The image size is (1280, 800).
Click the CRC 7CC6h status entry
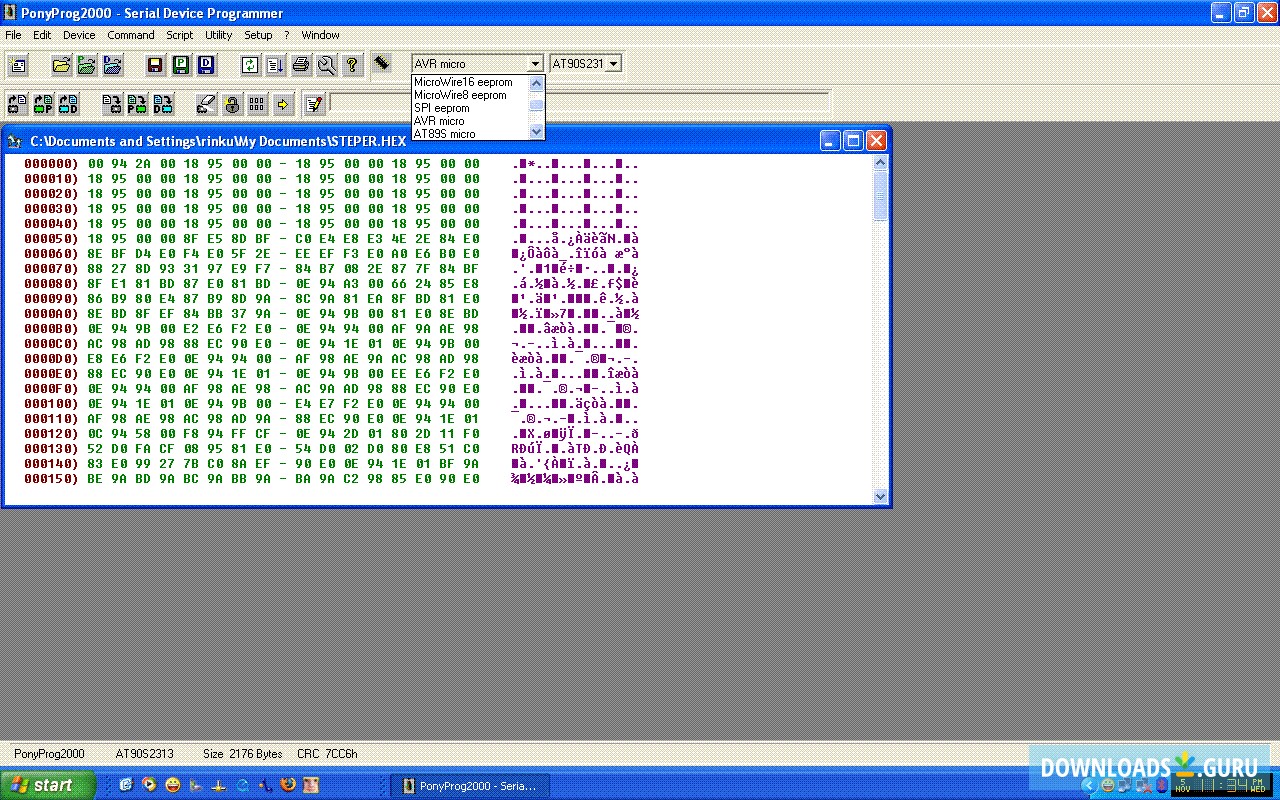pos(327,754)
